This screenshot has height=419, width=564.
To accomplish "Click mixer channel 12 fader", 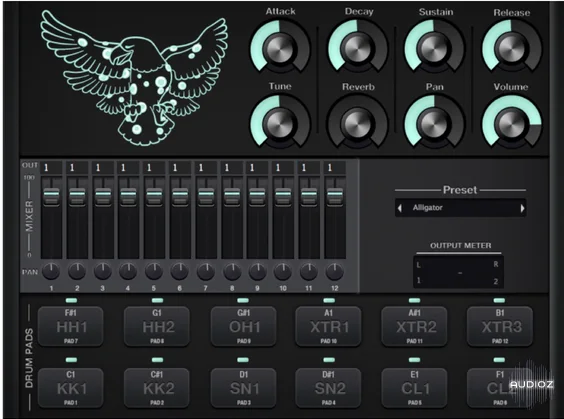I will point(335,196).
